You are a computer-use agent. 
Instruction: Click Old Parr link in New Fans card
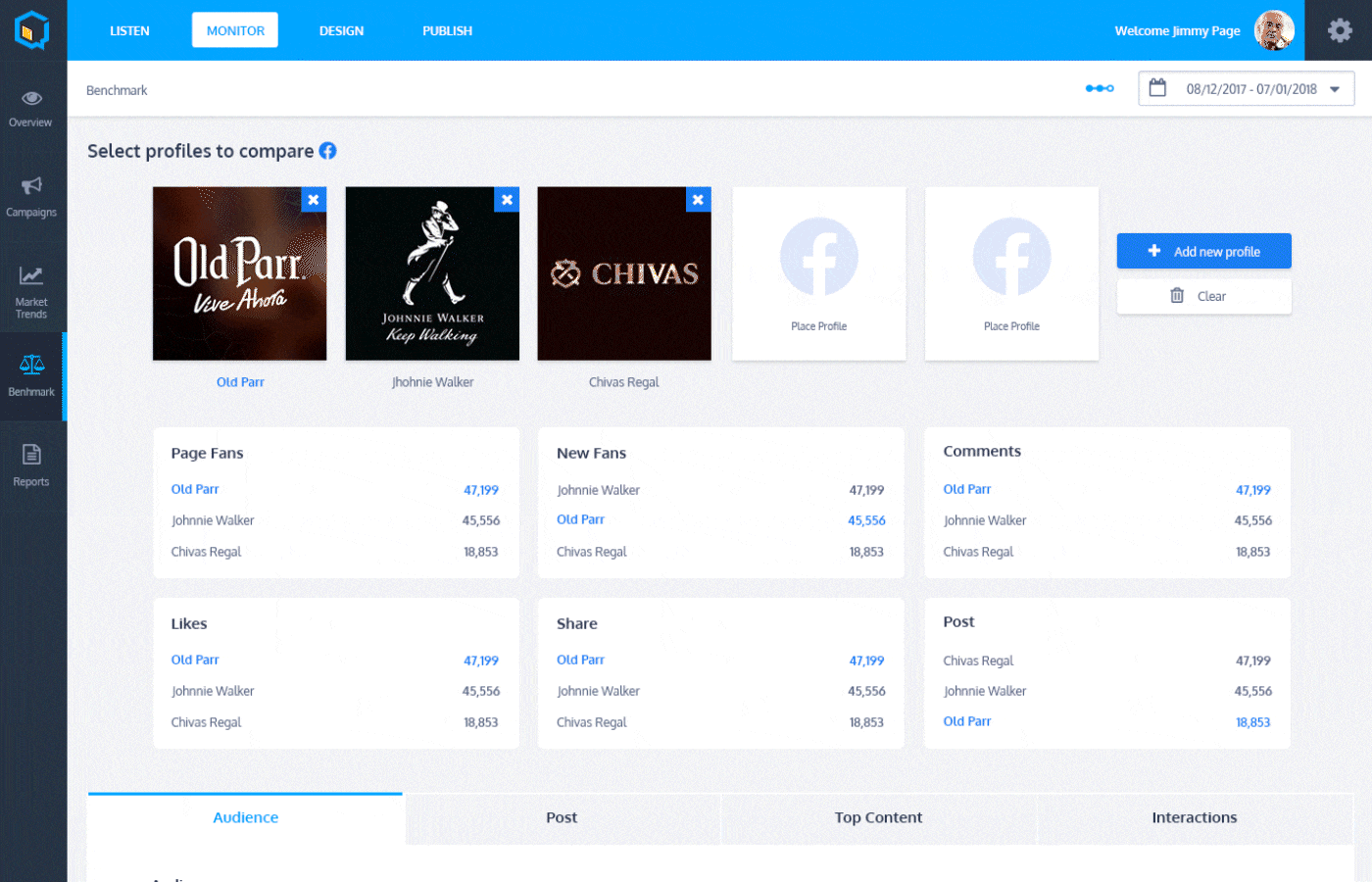[x=580, y=519]
